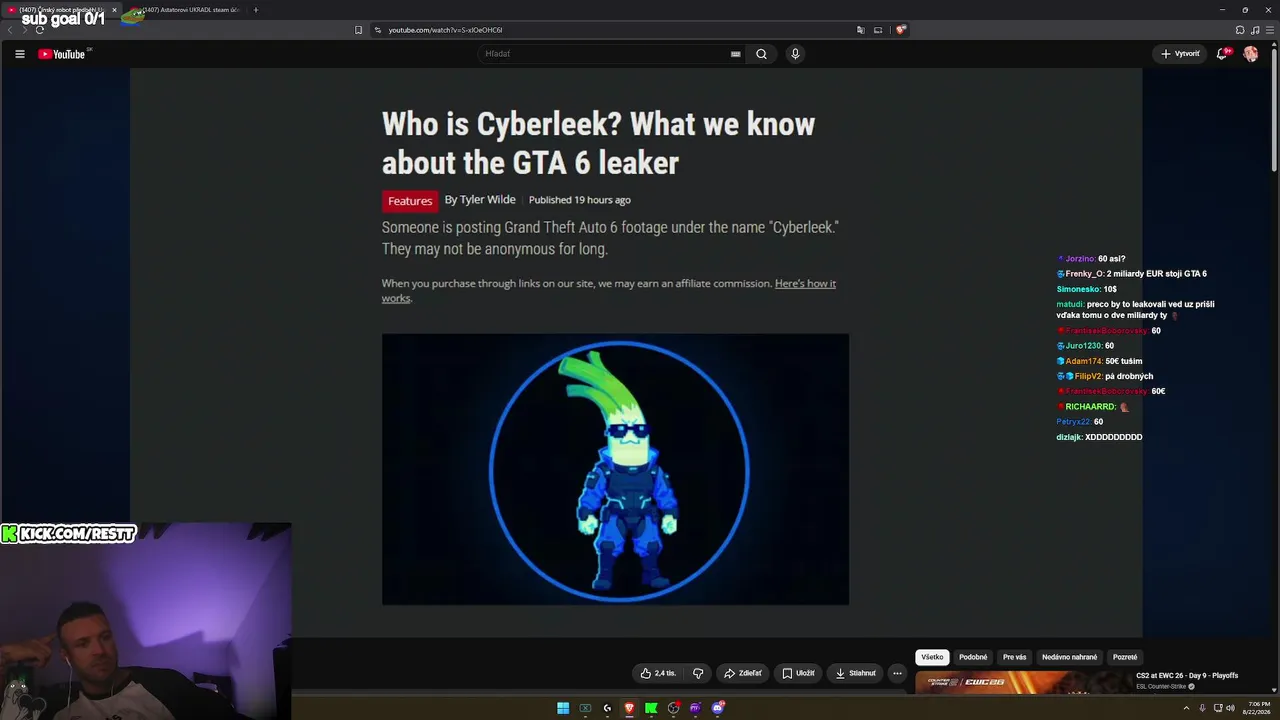Image resolution: width=1280 pixels, height=720 pixels.
Task: Open author Tyler Wilde's link
Action: (x=488, y=200)
